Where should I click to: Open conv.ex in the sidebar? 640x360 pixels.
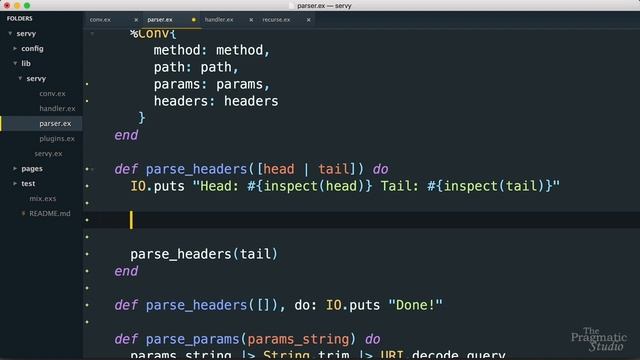(x=52, y=93)
